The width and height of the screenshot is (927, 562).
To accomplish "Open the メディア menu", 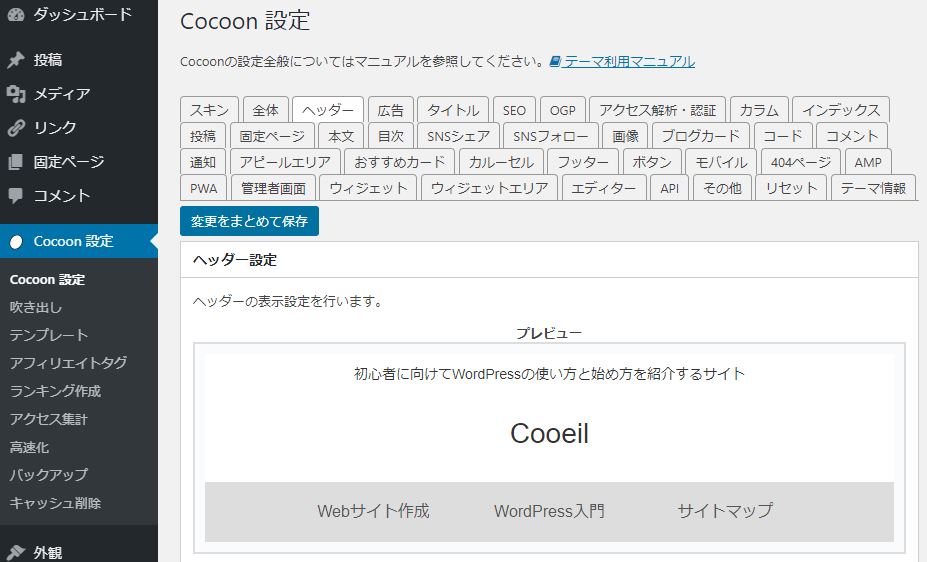I will [x=79, y=94].
